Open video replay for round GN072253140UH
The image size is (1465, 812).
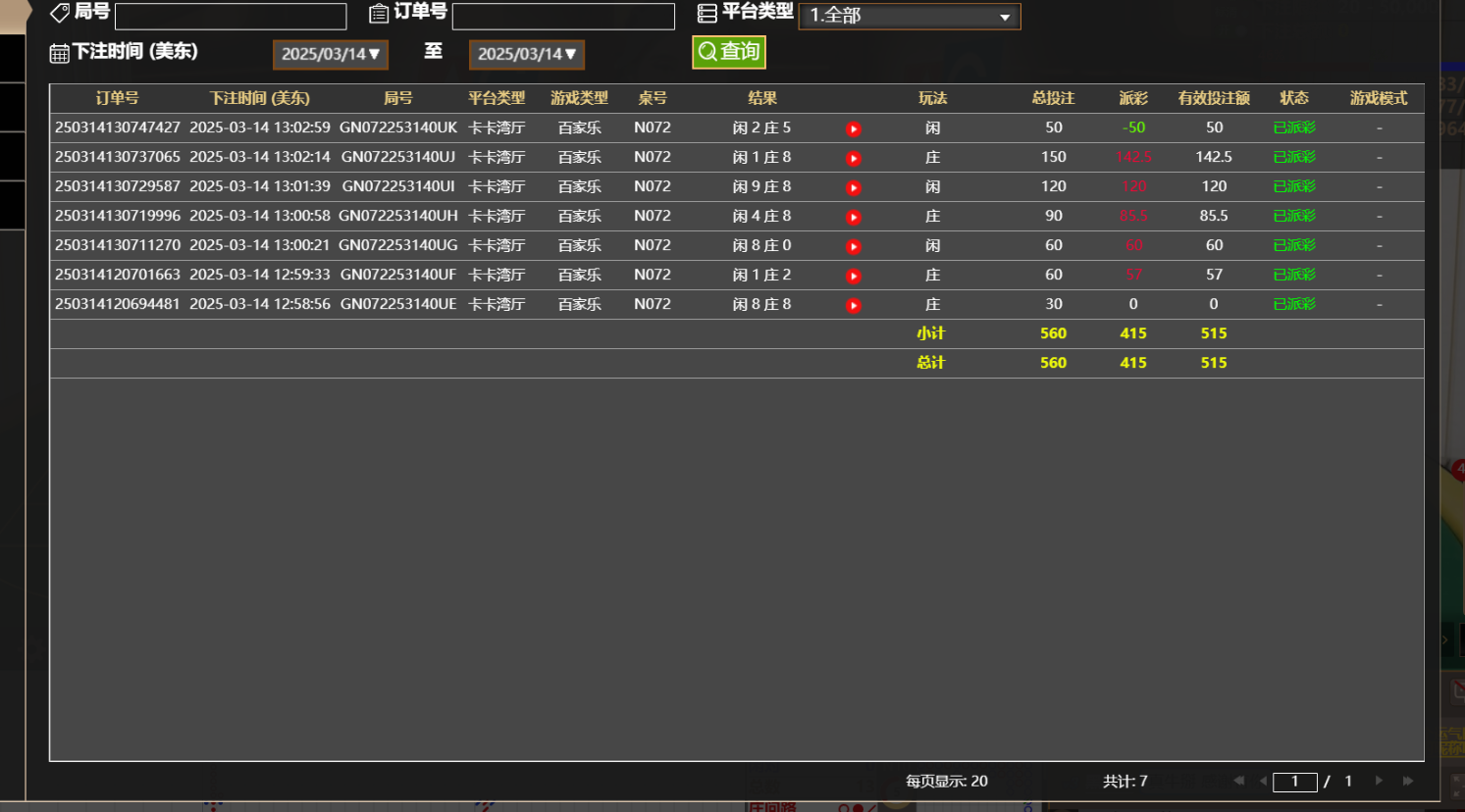coord(854,217)
